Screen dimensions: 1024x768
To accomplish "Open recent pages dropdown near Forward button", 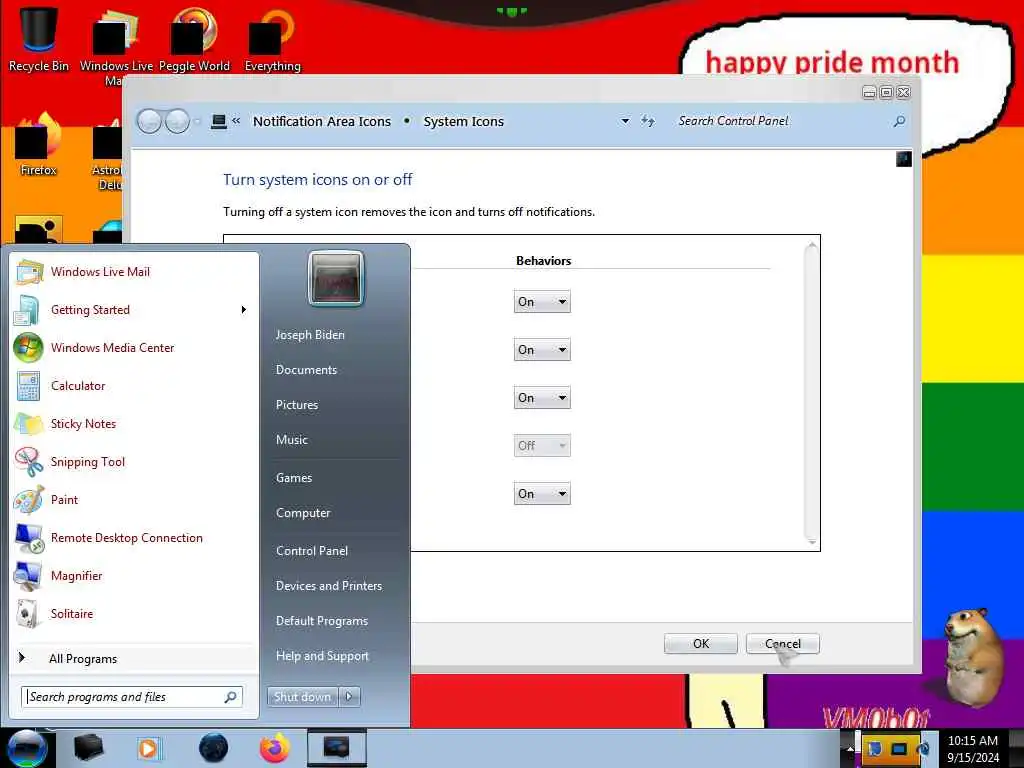I will point(197,121).
